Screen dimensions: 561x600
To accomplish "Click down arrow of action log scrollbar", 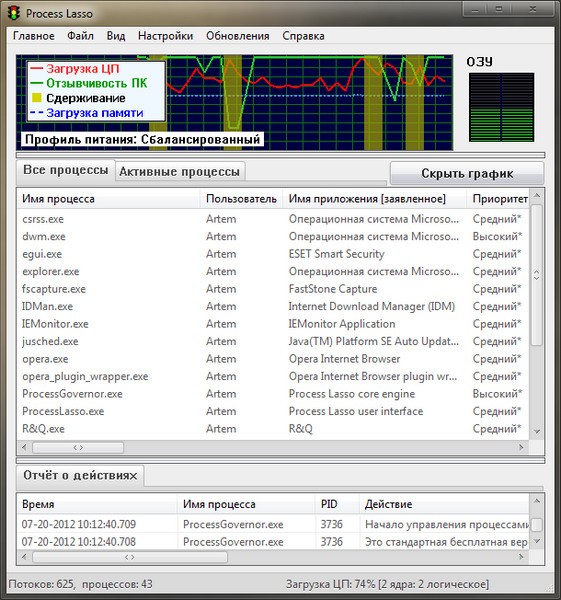I will click(537, 541).
